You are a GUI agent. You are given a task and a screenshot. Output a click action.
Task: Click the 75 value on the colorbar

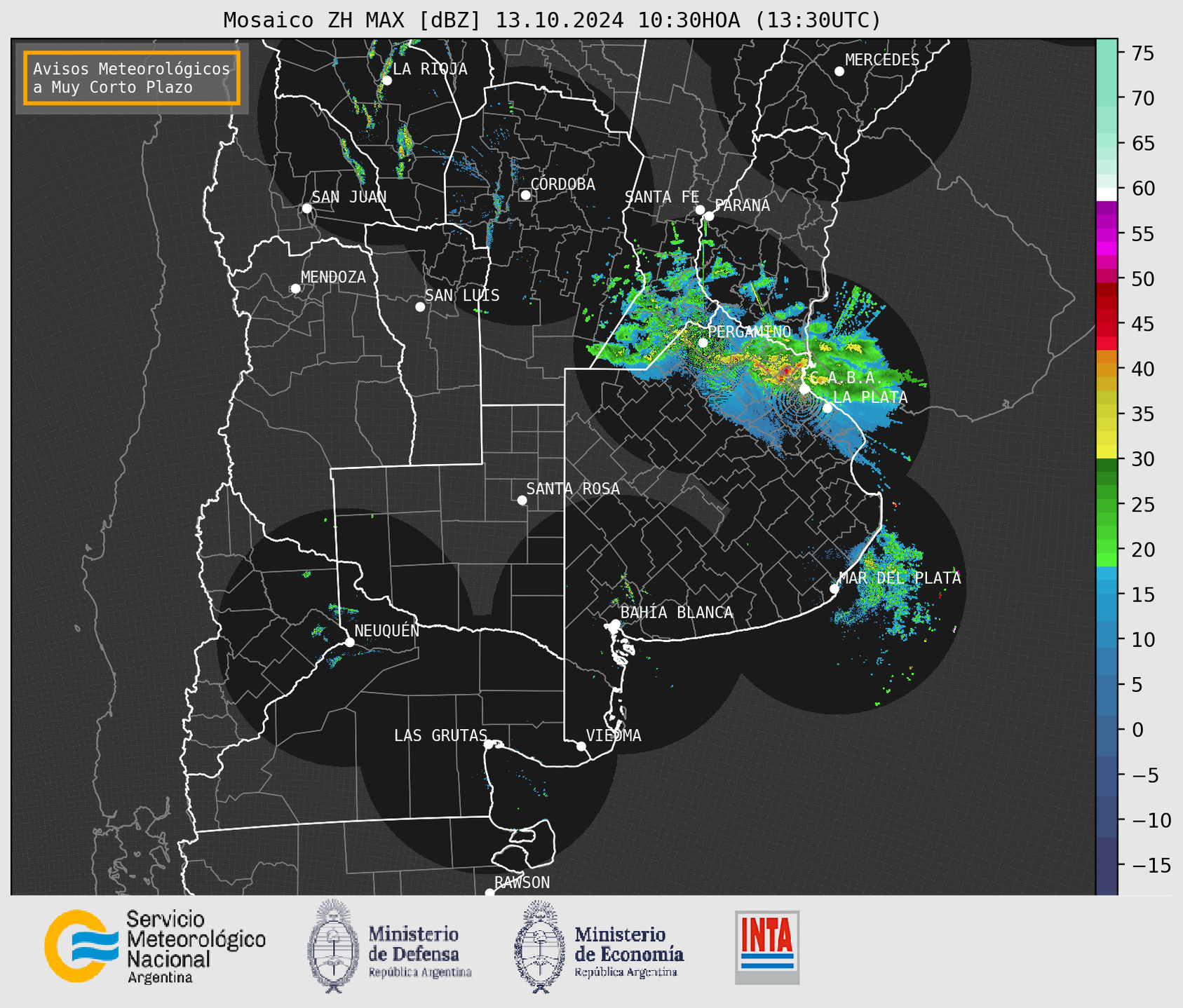(1142, 53)
